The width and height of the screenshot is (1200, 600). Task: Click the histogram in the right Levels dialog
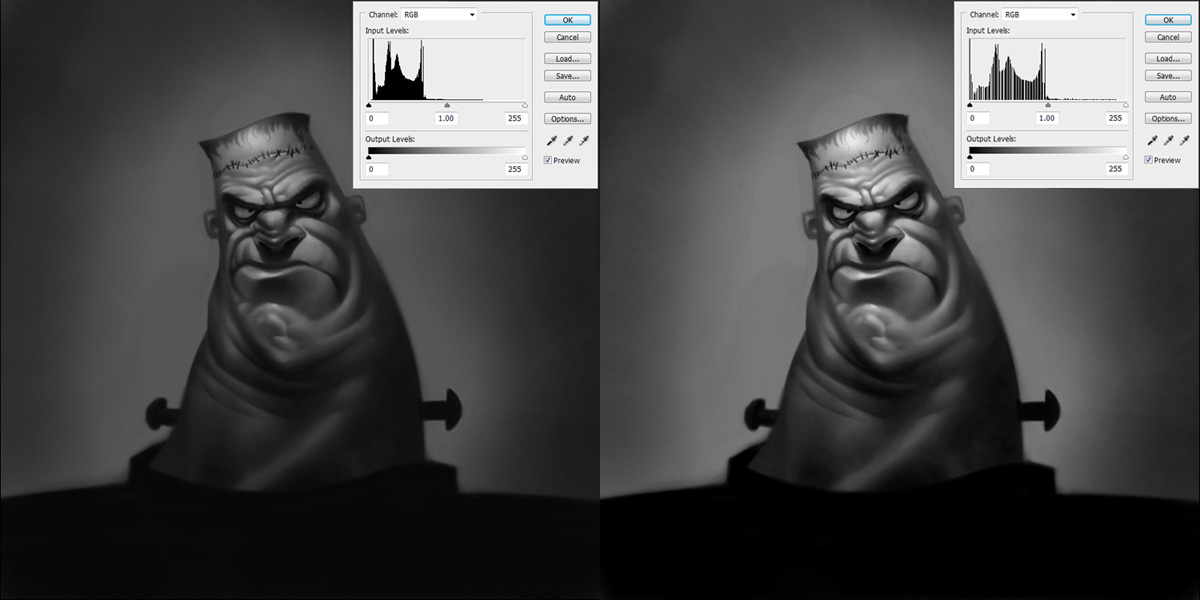click(1047, 69)
